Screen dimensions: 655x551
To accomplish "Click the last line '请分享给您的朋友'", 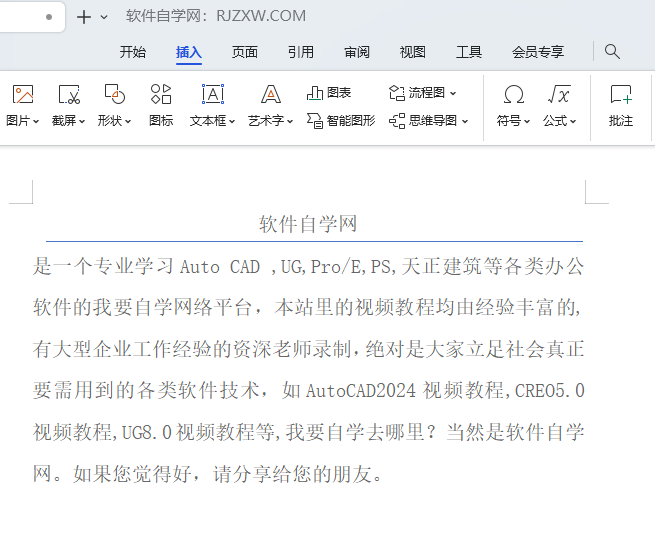I will coord(293,474).
